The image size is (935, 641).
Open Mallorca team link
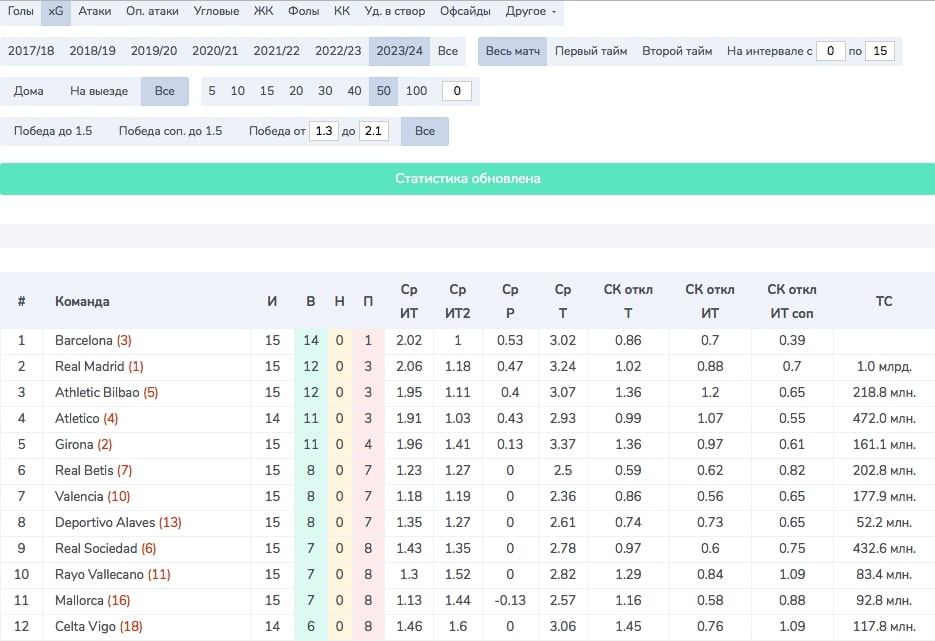pyautogui.click(x=79, y=600)
